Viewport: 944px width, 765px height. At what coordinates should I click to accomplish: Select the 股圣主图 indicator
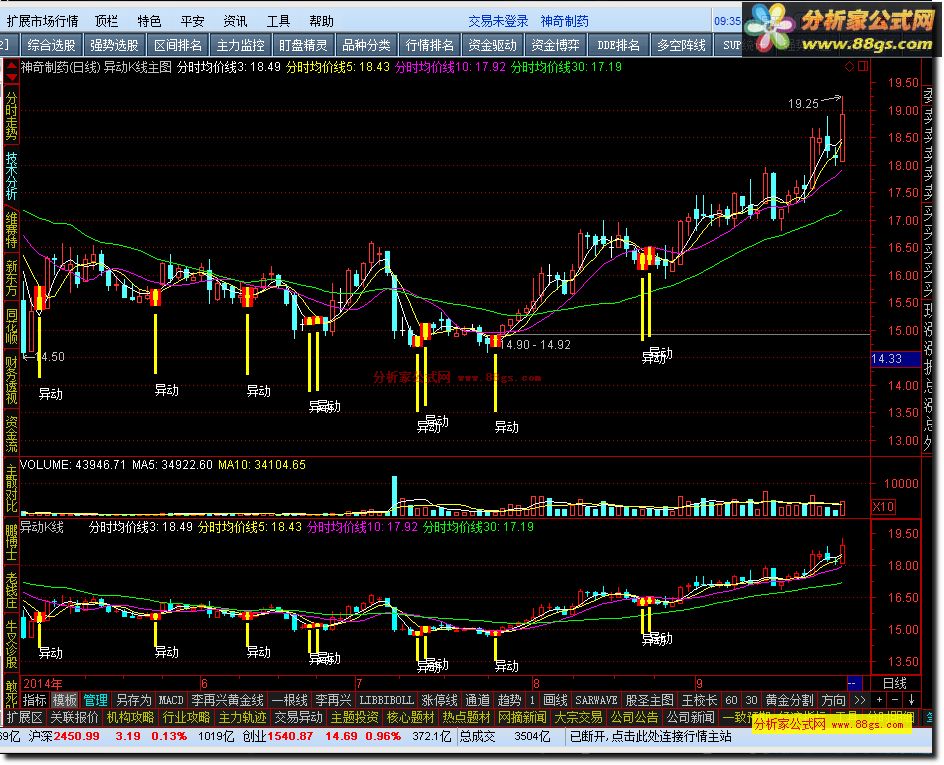[x=649, y=700]
